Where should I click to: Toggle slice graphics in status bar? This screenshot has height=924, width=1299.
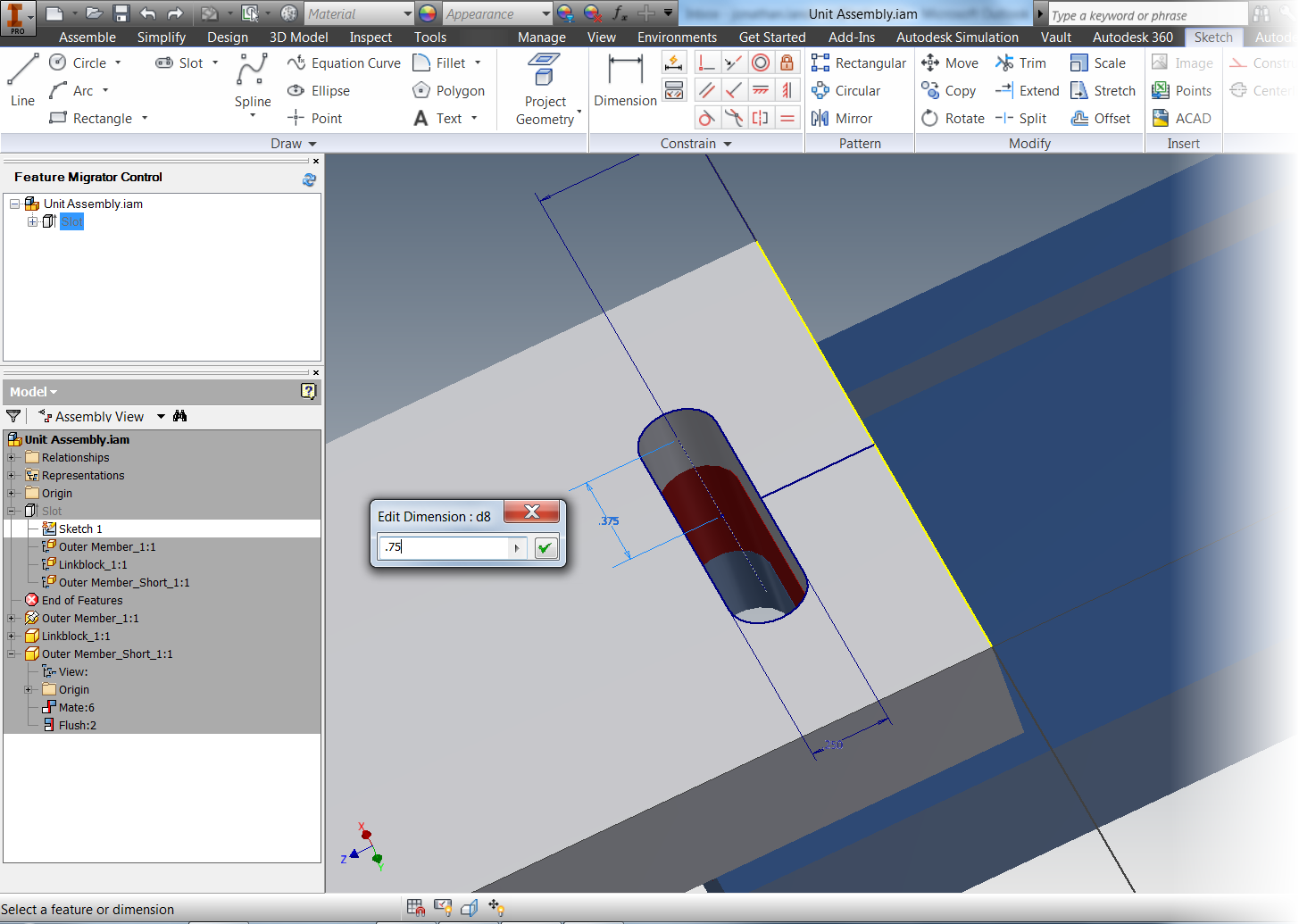pos(469,908)
